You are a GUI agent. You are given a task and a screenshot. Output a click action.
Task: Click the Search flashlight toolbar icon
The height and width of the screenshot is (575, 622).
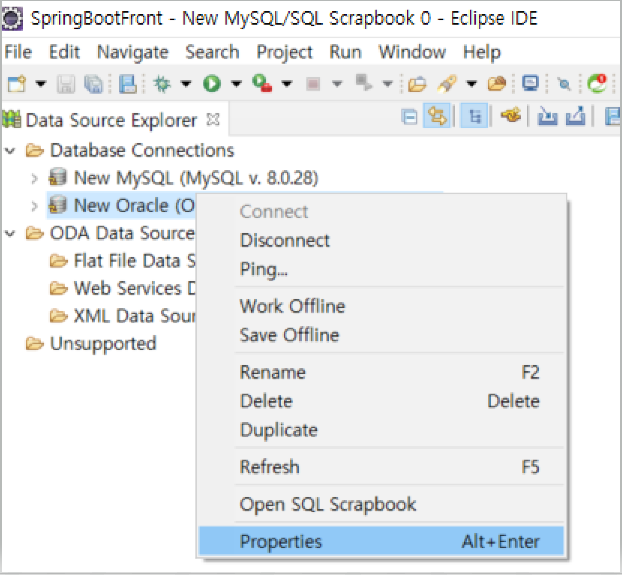tap(447, 84)
